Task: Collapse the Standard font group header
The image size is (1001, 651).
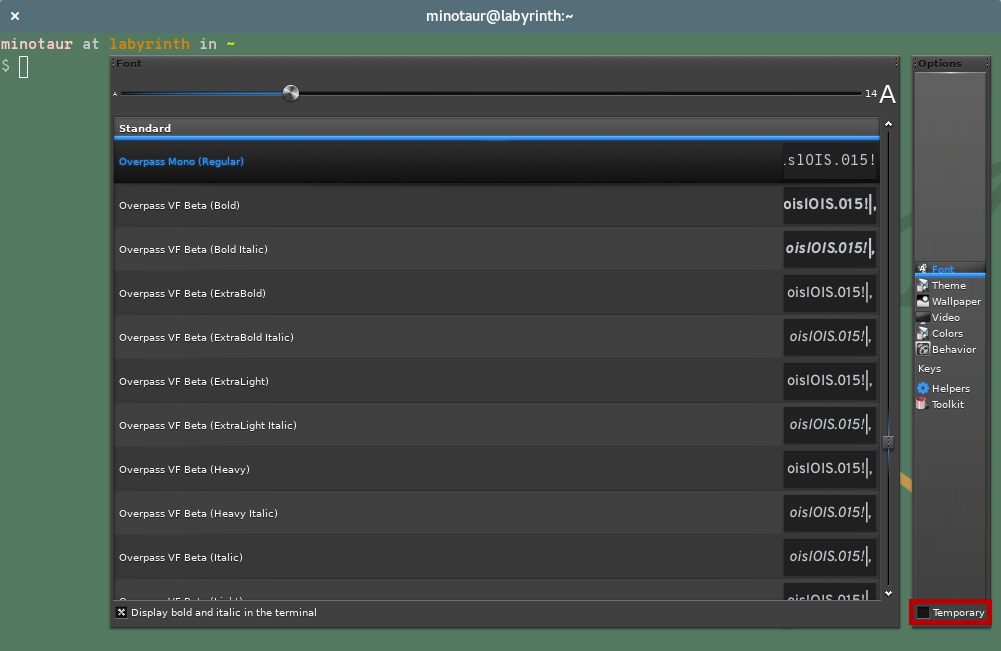Action: tap(495, 128)
